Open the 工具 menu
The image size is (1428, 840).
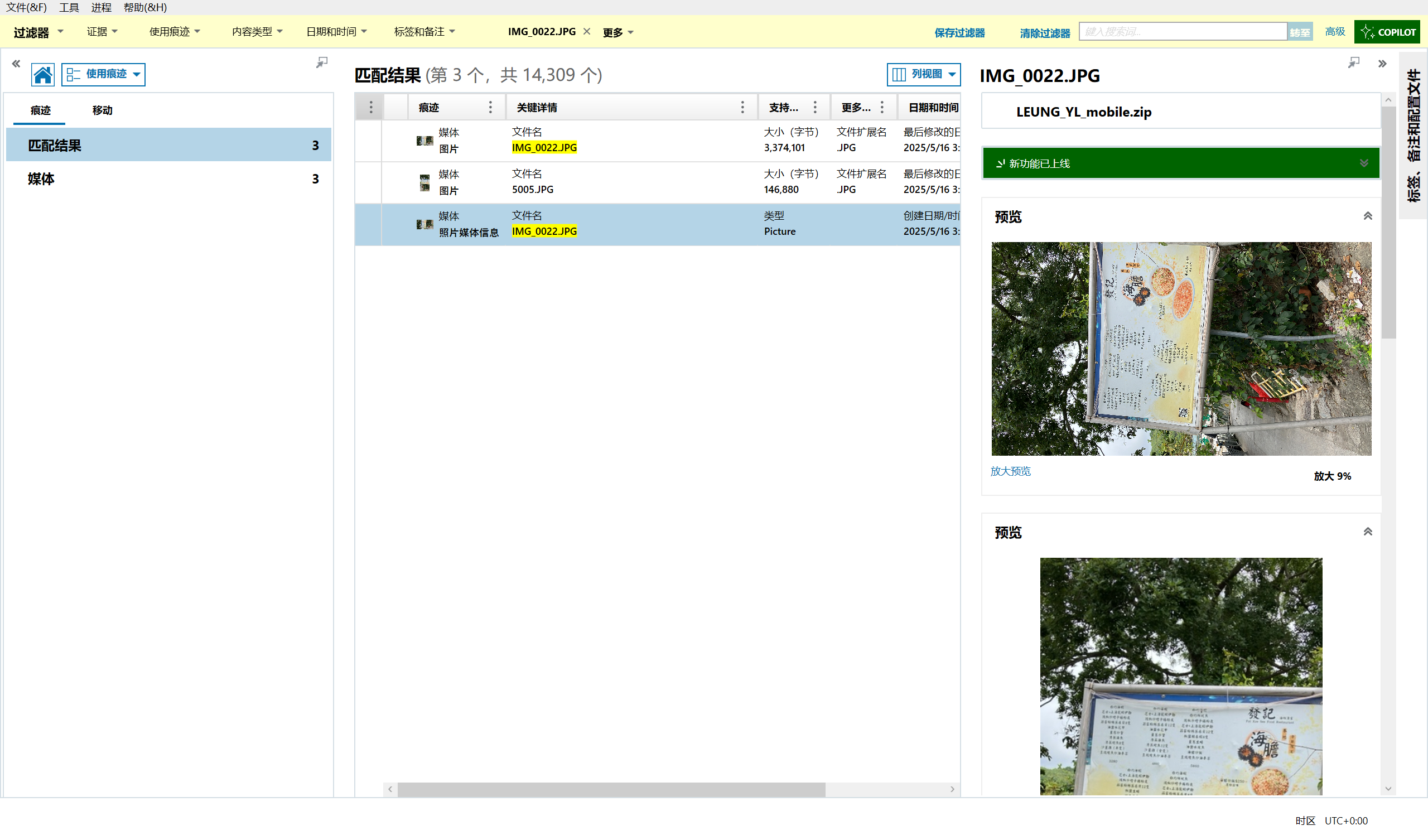pos(69,7)
